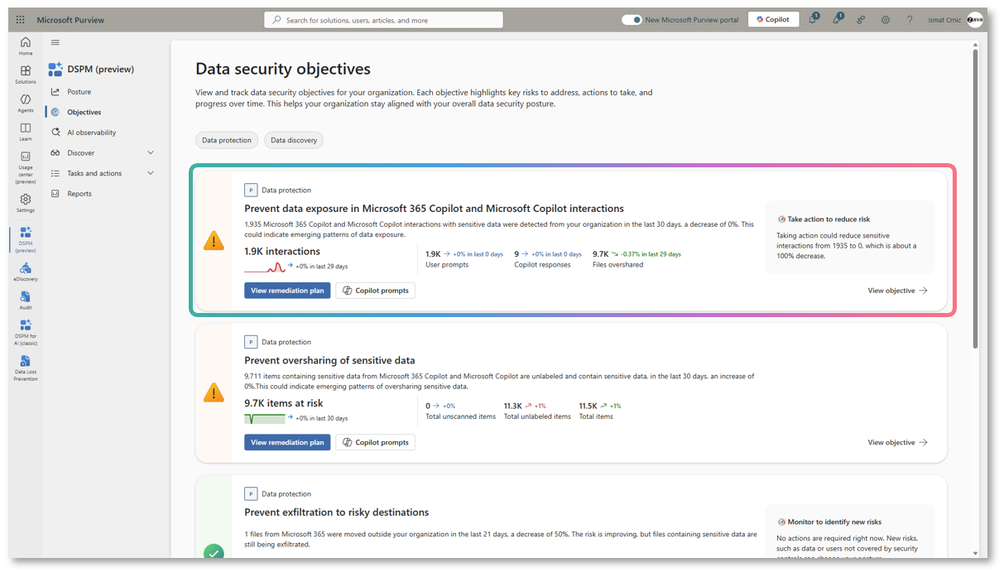Open View objective link for oversharing card
999x573 pixels.
point(897,442)
